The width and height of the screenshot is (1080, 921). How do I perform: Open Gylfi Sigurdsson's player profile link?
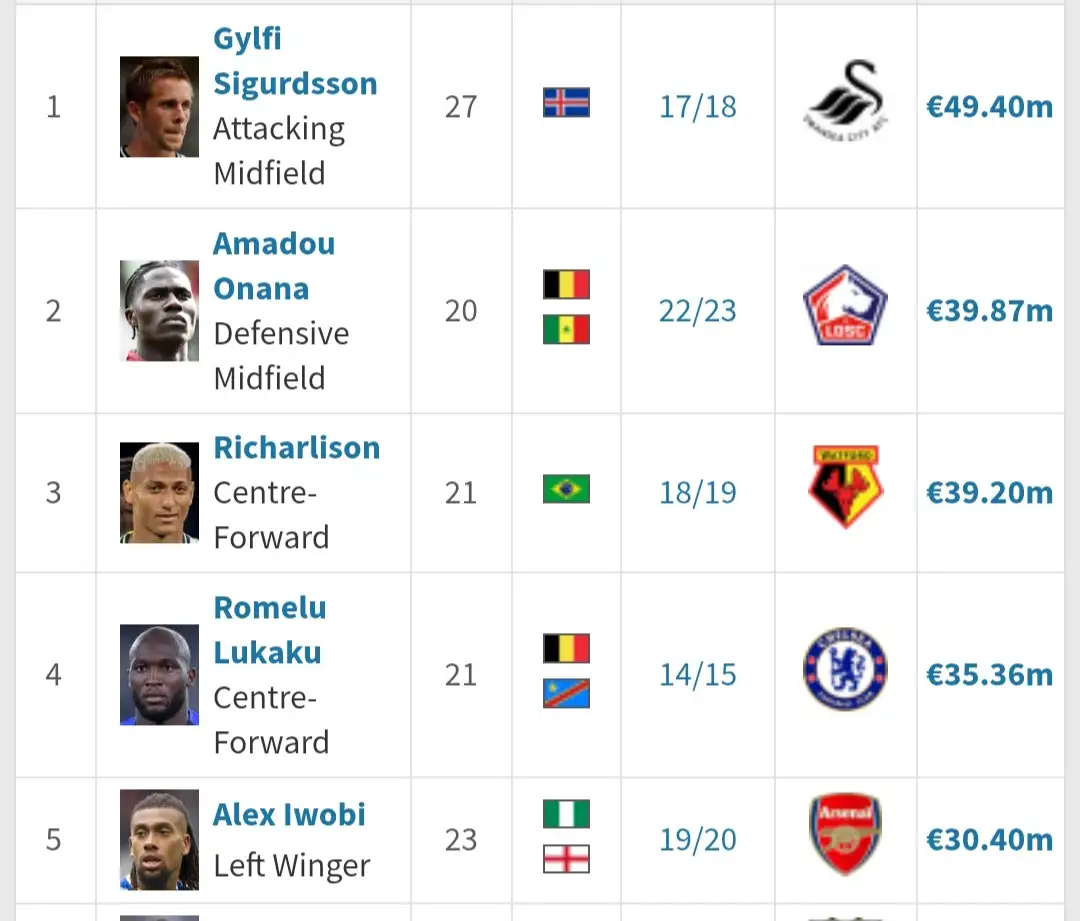coord(295,61)
